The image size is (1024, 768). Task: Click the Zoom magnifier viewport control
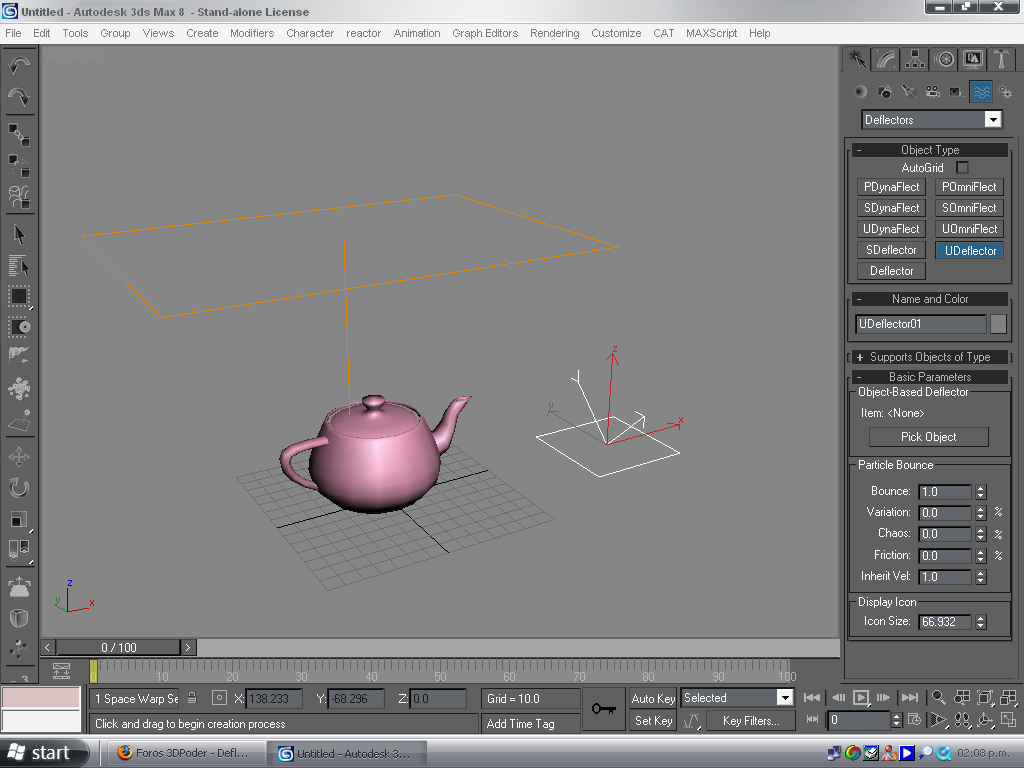938,697
